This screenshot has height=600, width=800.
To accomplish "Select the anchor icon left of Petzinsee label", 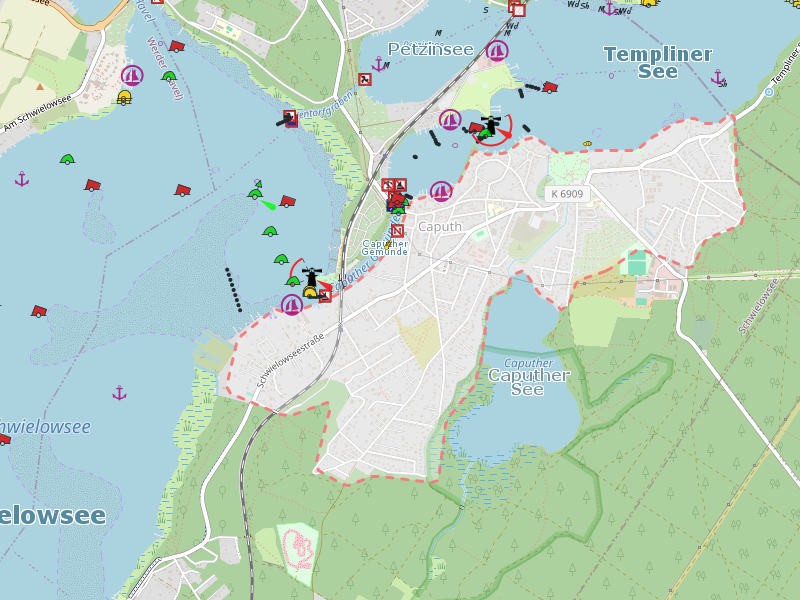I will pos(378,65).
